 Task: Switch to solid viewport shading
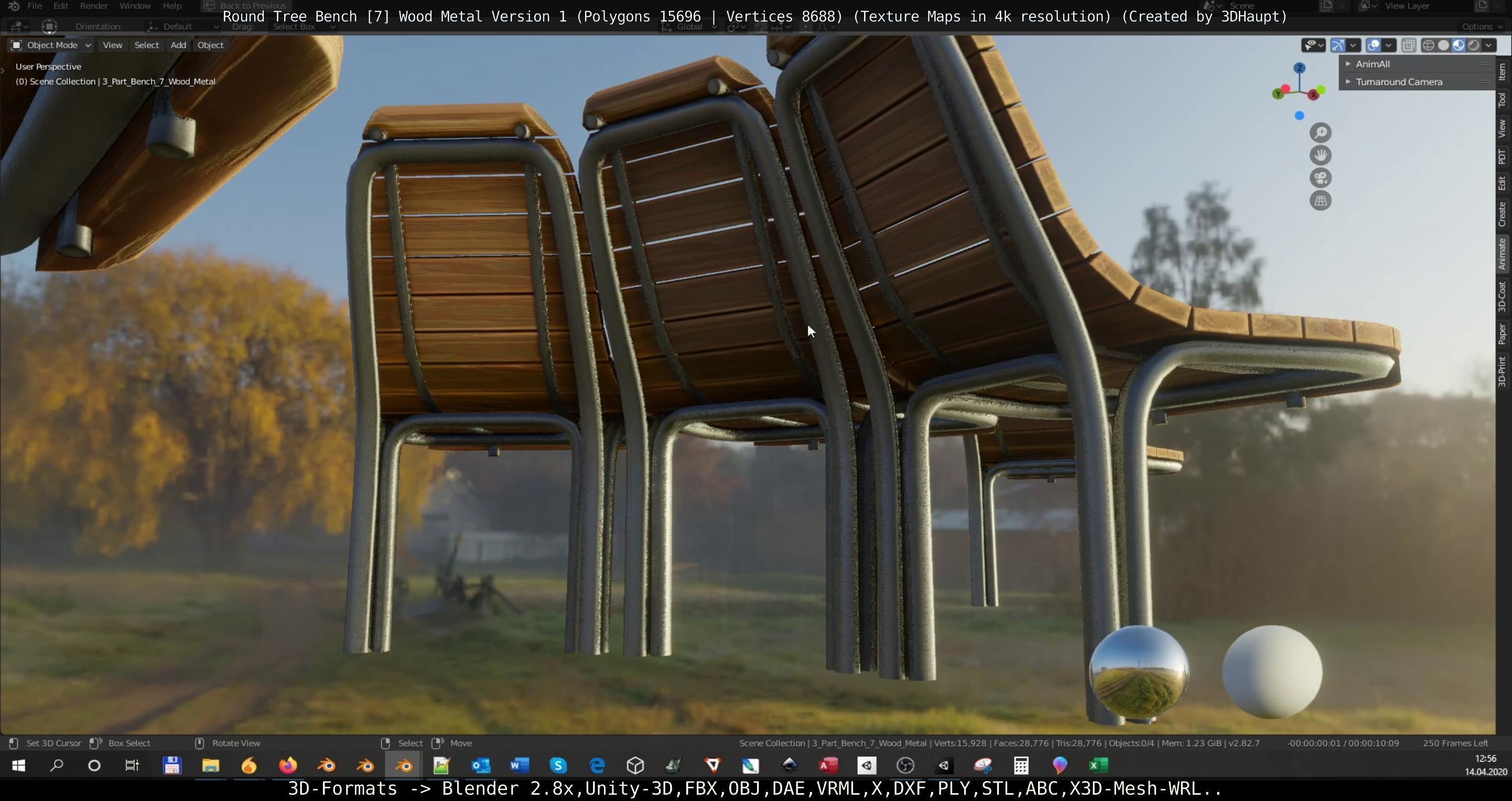pos(1443,45)
